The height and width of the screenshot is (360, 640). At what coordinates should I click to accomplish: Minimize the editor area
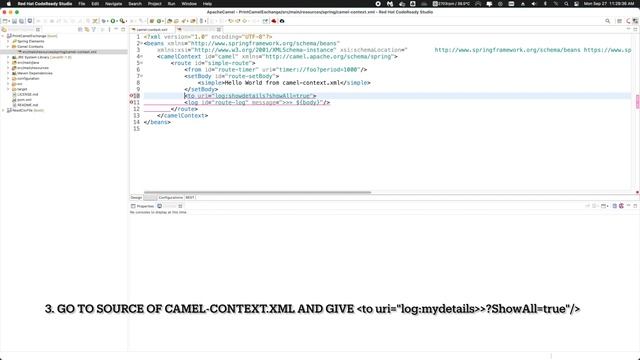pos(628,29)
